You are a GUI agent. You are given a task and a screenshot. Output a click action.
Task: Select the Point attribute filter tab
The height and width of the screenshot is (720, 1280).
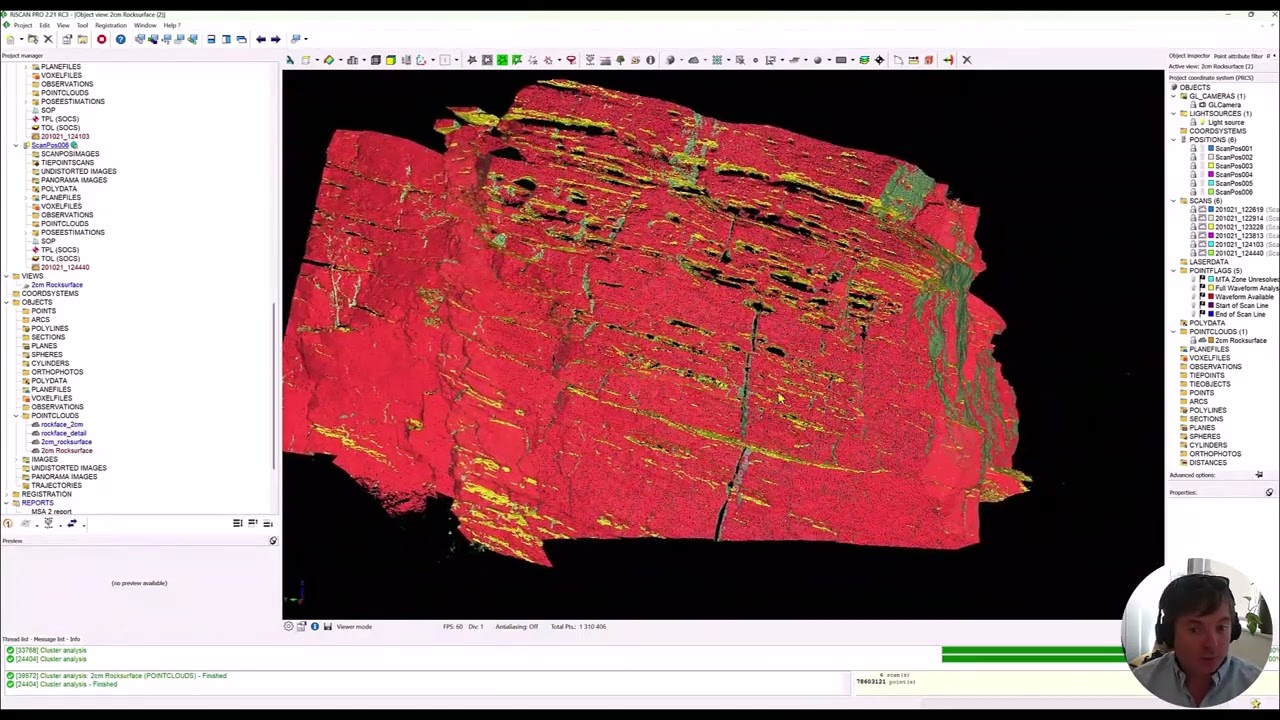point(1238,56)
